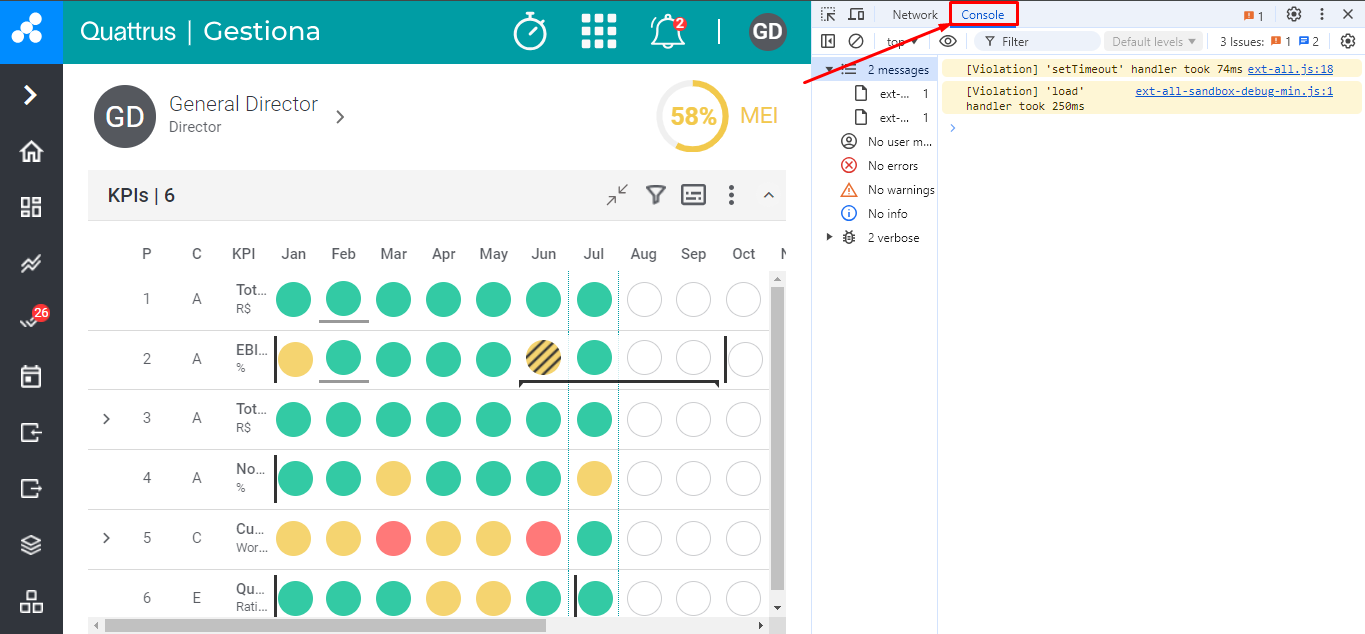The width and height of the screenshot is (1365, 634).
Task: Switch to the Console tab in DevTools
Action: coord(983,15)
